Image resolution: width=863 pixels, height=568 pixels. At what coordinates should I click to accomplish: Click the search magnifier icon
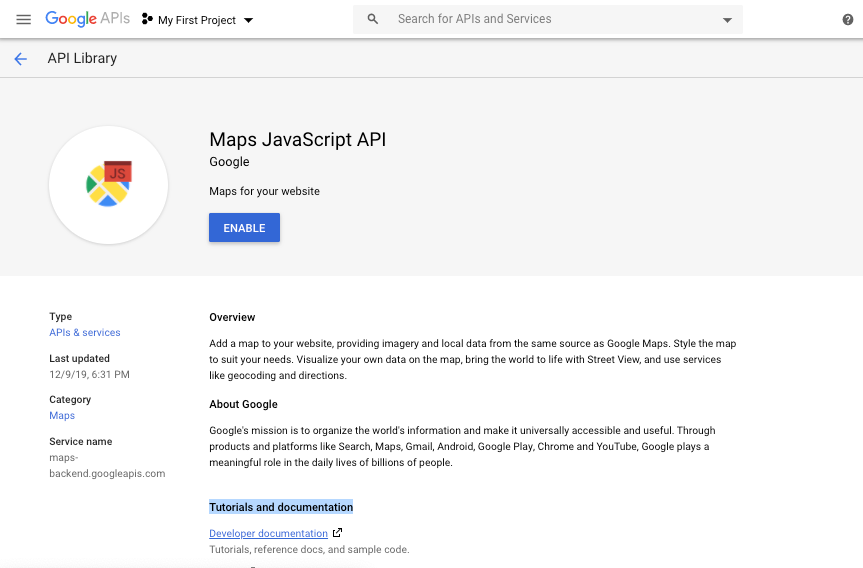point(373,19)
